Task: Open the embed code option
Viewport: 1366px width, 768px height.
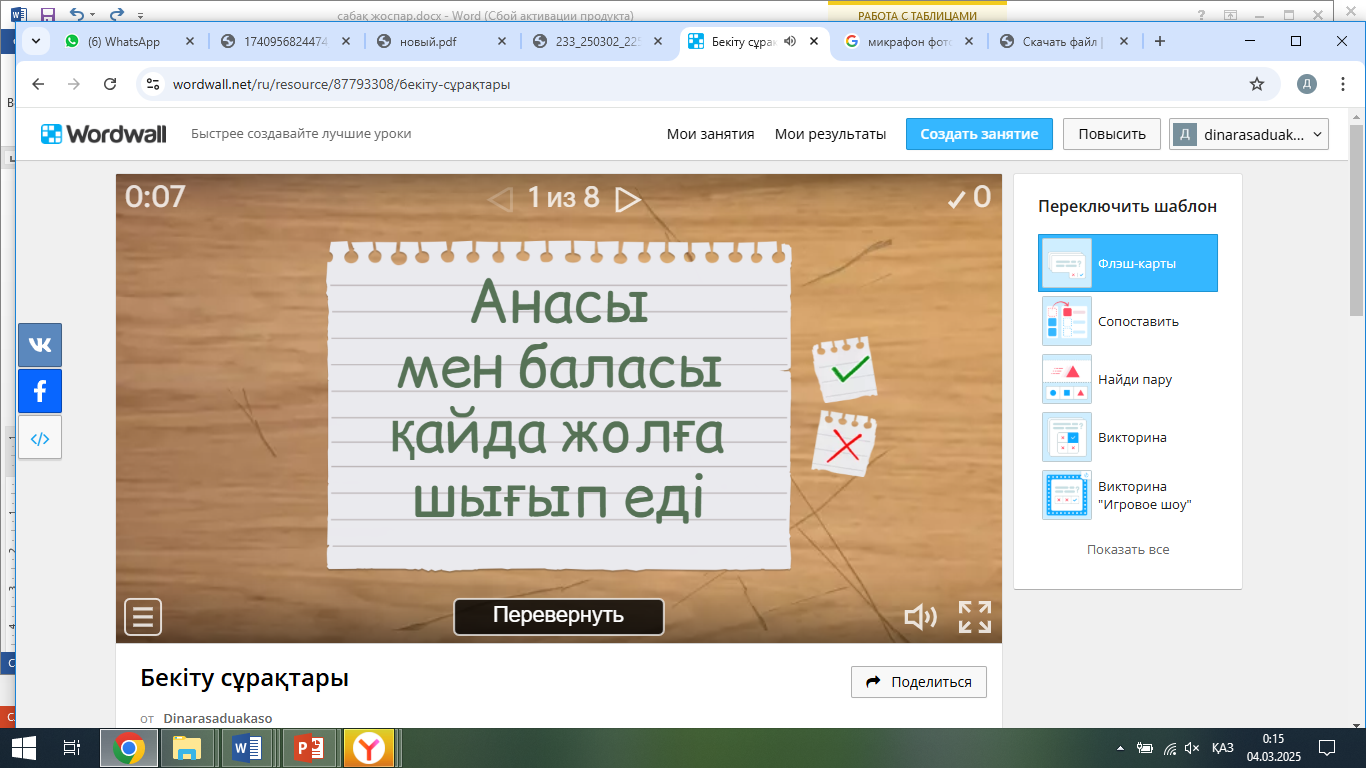Action: click(40, 437)
